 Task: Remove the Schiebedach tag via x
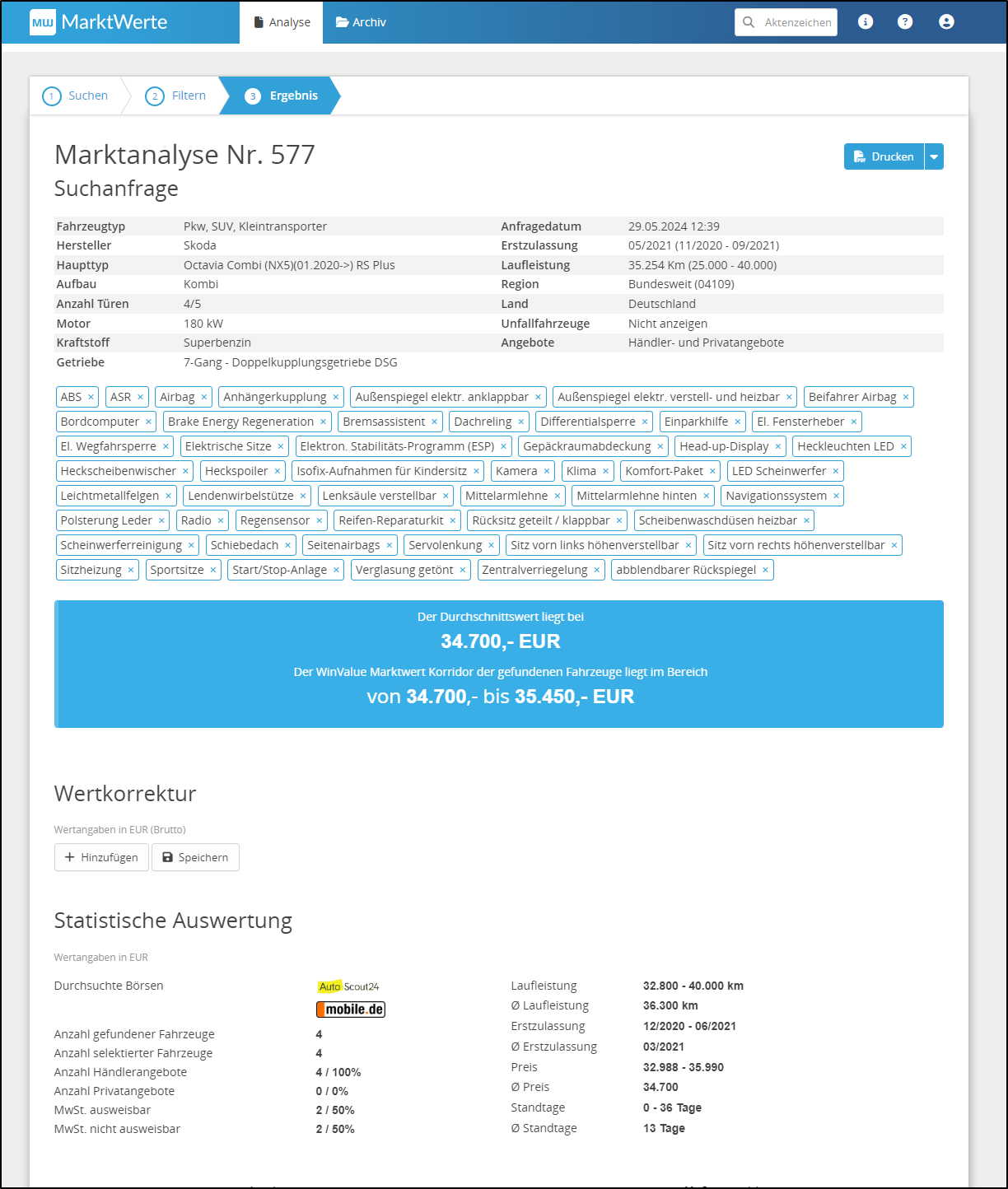point(288,546)
